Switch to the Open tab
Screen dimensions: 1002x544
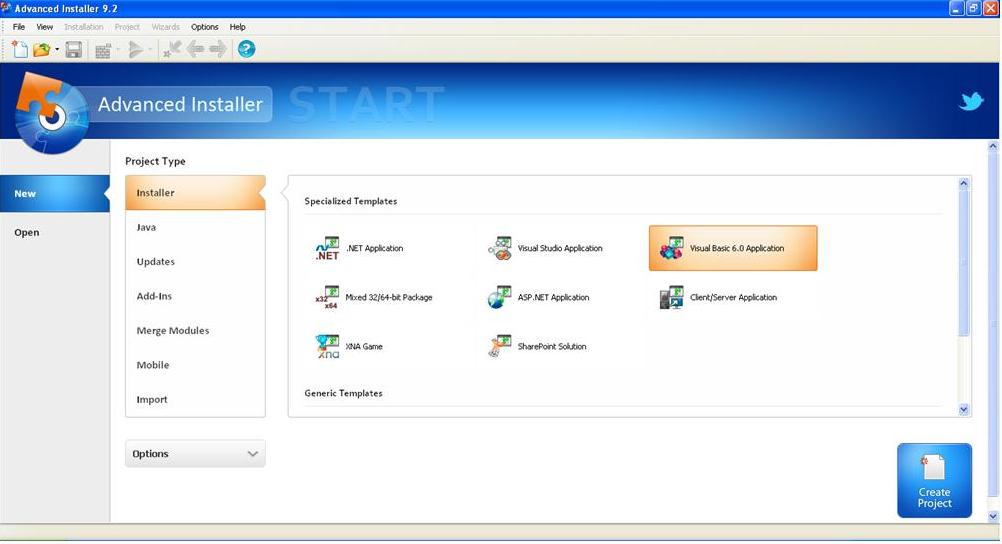55,233
